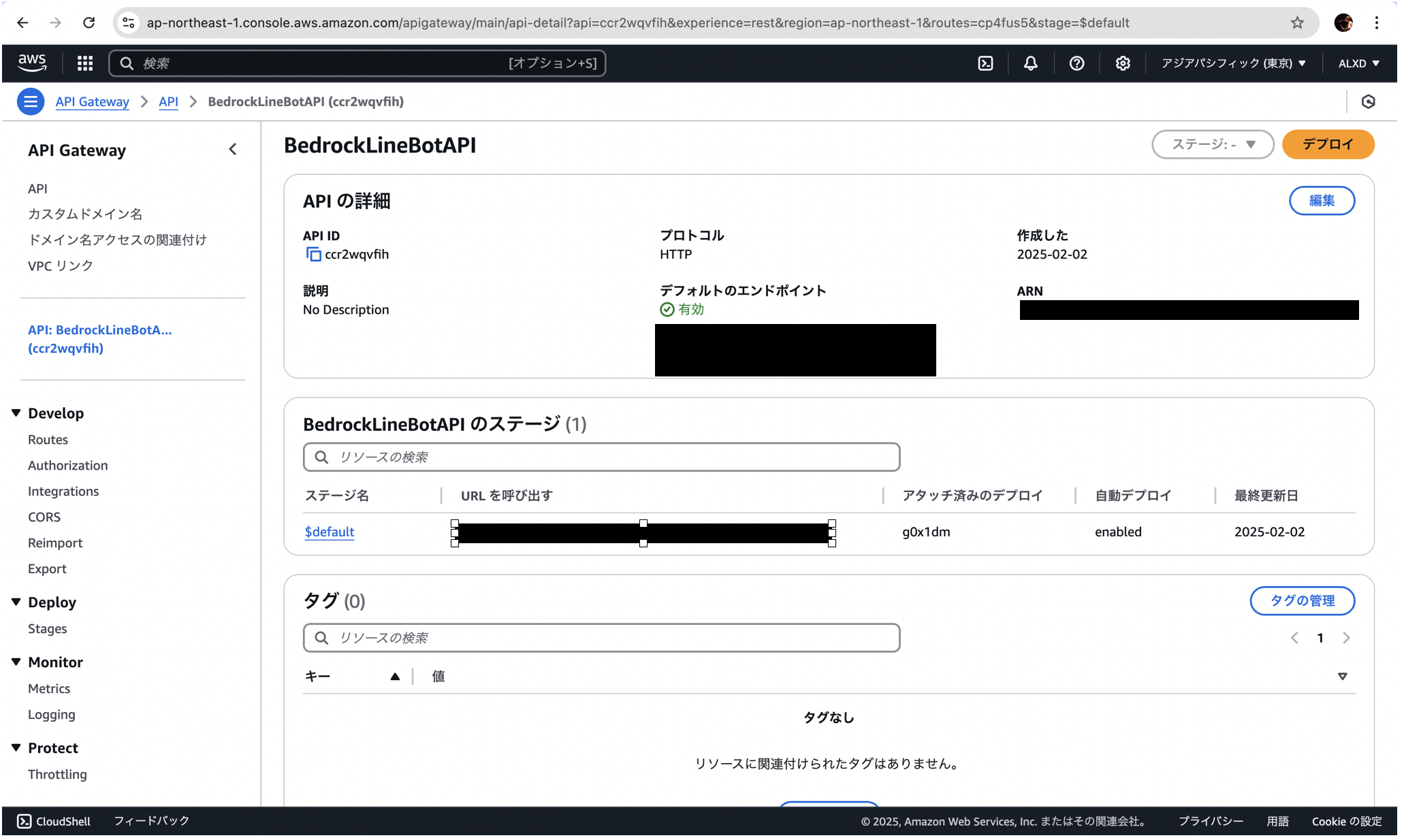
Task: Collapse the Develop section in the sidebar
Action: (16, 412)
